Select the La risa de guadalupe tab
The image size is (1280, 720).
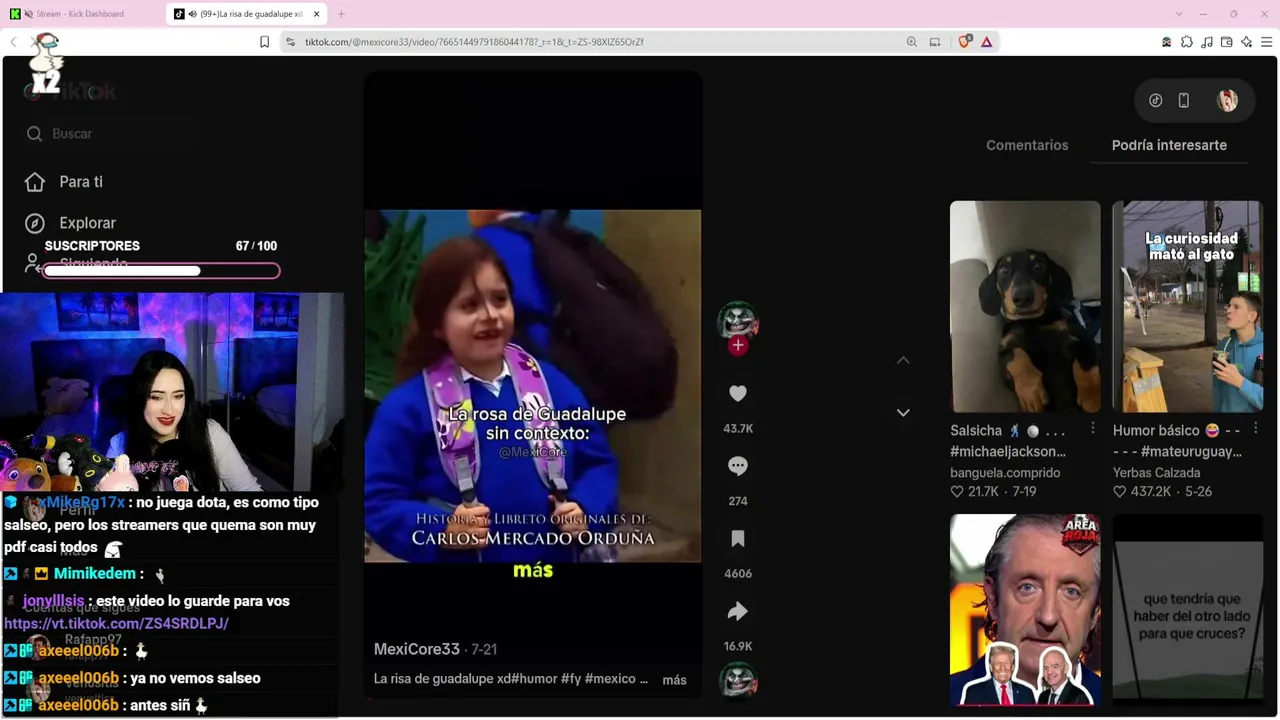(x=248, y=14)
